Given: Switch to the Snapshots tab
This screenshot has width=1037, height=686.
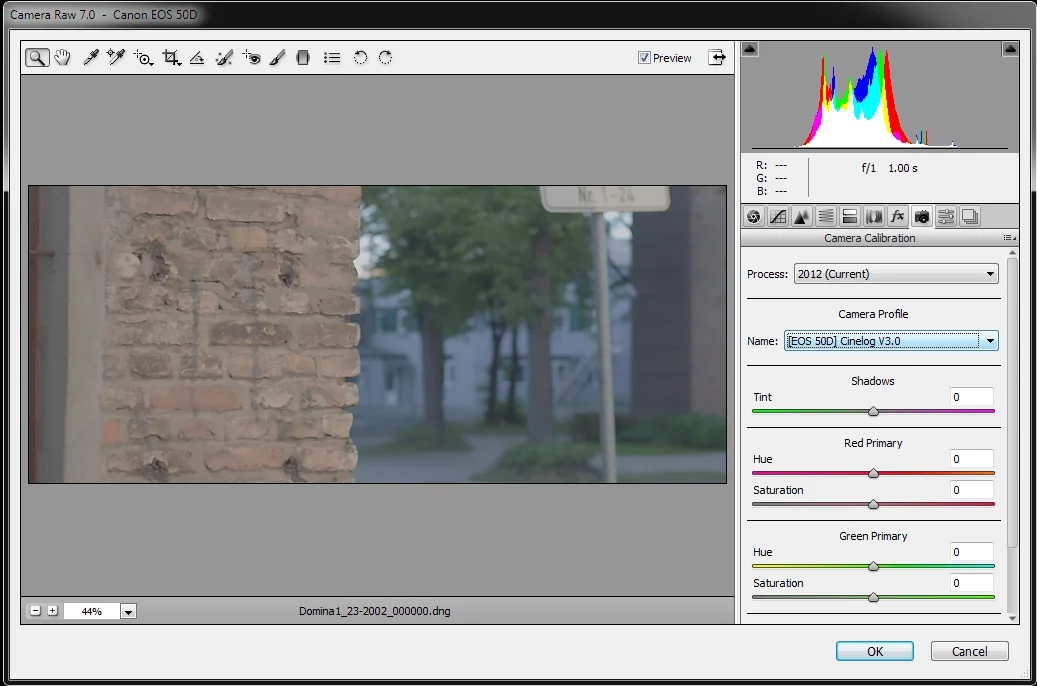Looking at the screenshot, I should (x=970, y=216).
